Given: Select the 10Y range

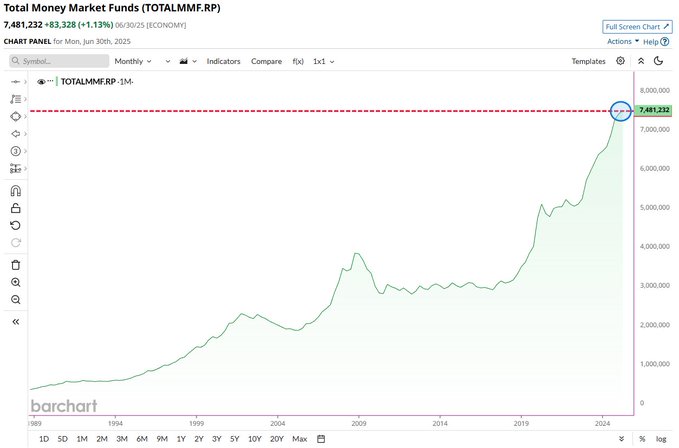Looking at the screenshot, I should pos(254,439).
